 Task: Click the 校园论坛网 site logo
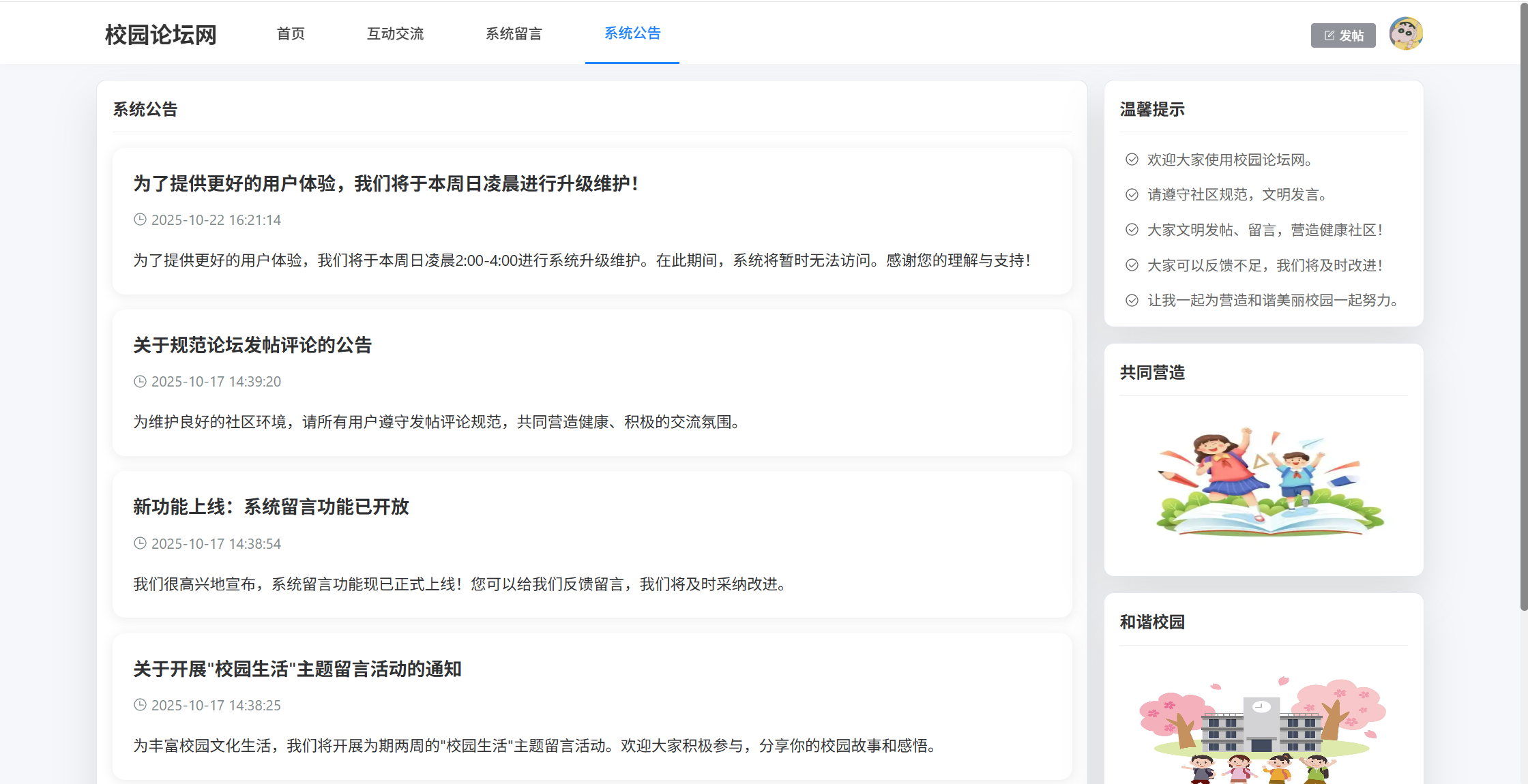point(161,34)
